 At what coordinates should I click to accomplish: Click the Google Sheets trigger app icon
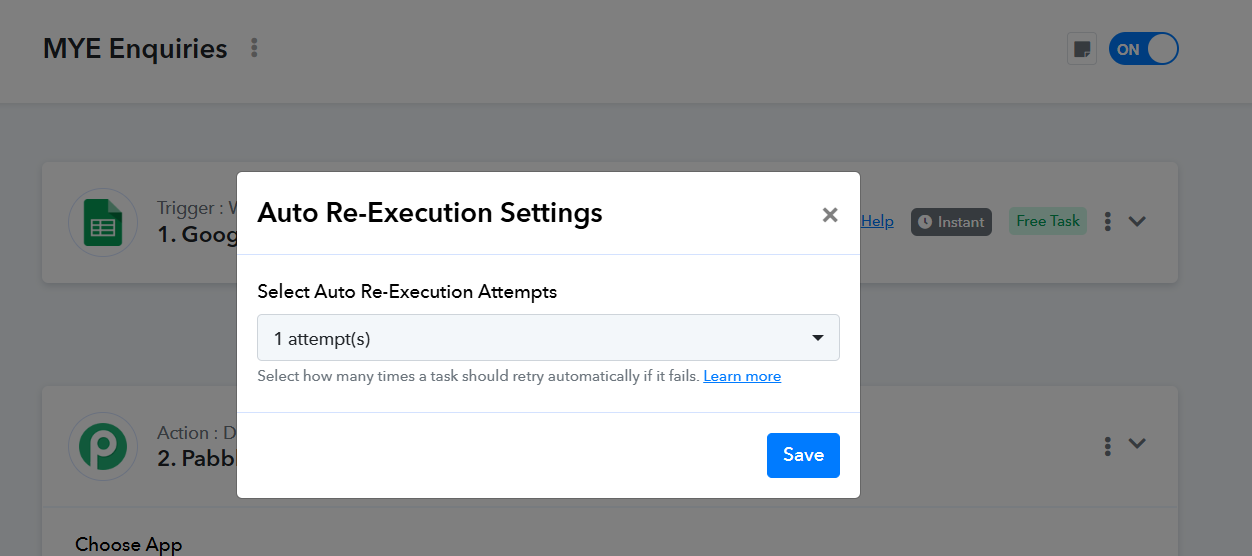102,222
